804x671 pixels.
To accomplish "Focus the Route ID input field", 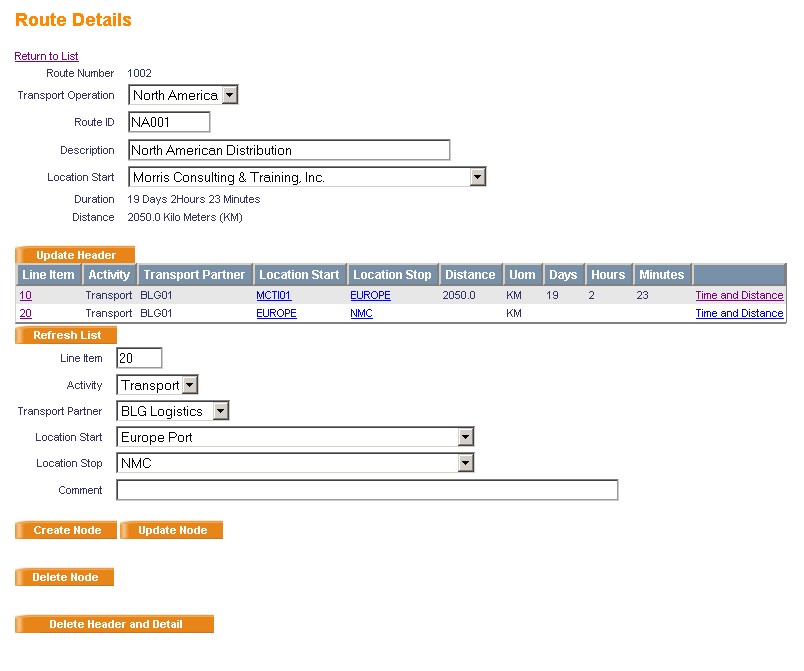I will tap(169, 122).
